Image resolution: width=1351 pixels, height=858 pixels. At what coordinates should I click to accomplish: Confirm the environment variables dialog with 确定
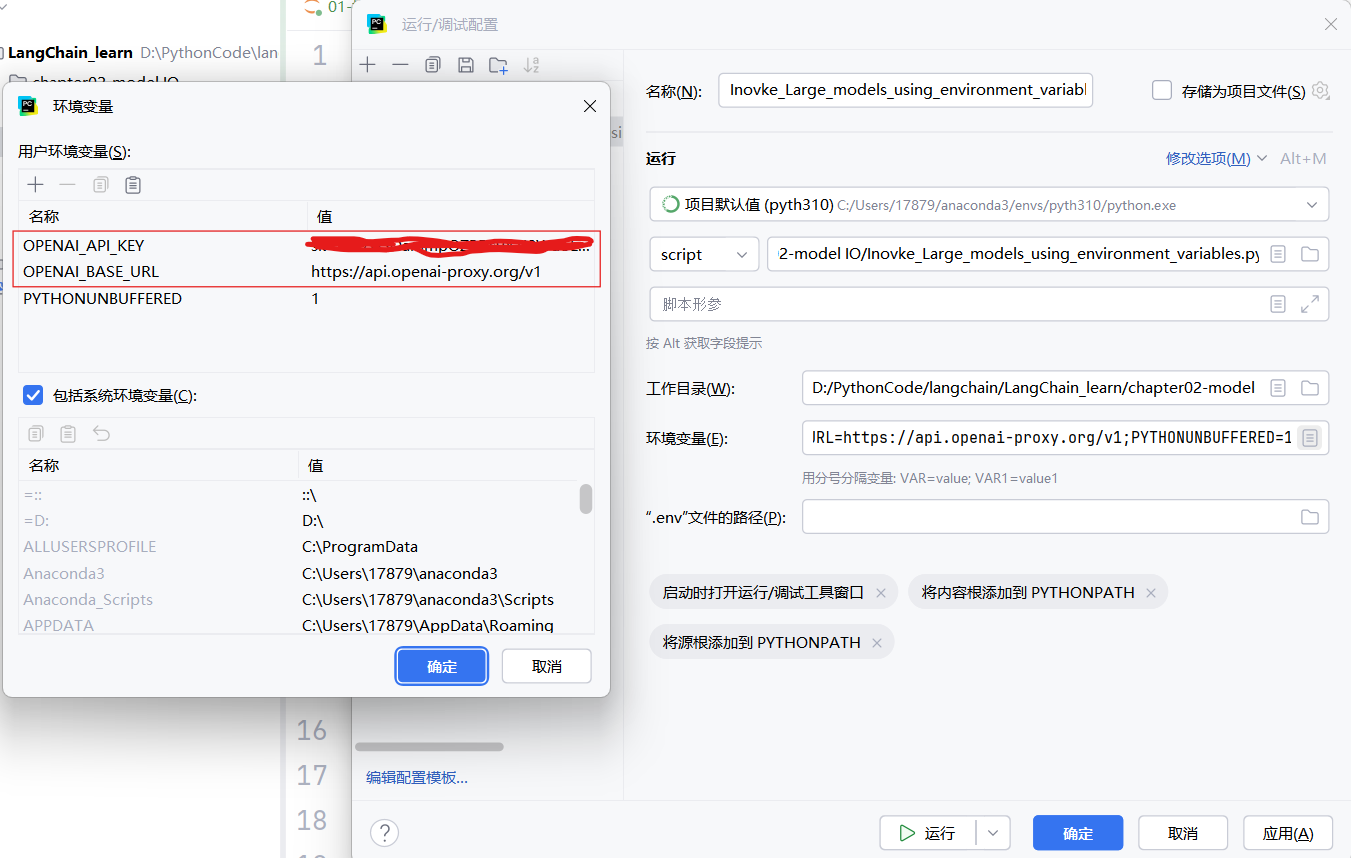click(441, 665)
